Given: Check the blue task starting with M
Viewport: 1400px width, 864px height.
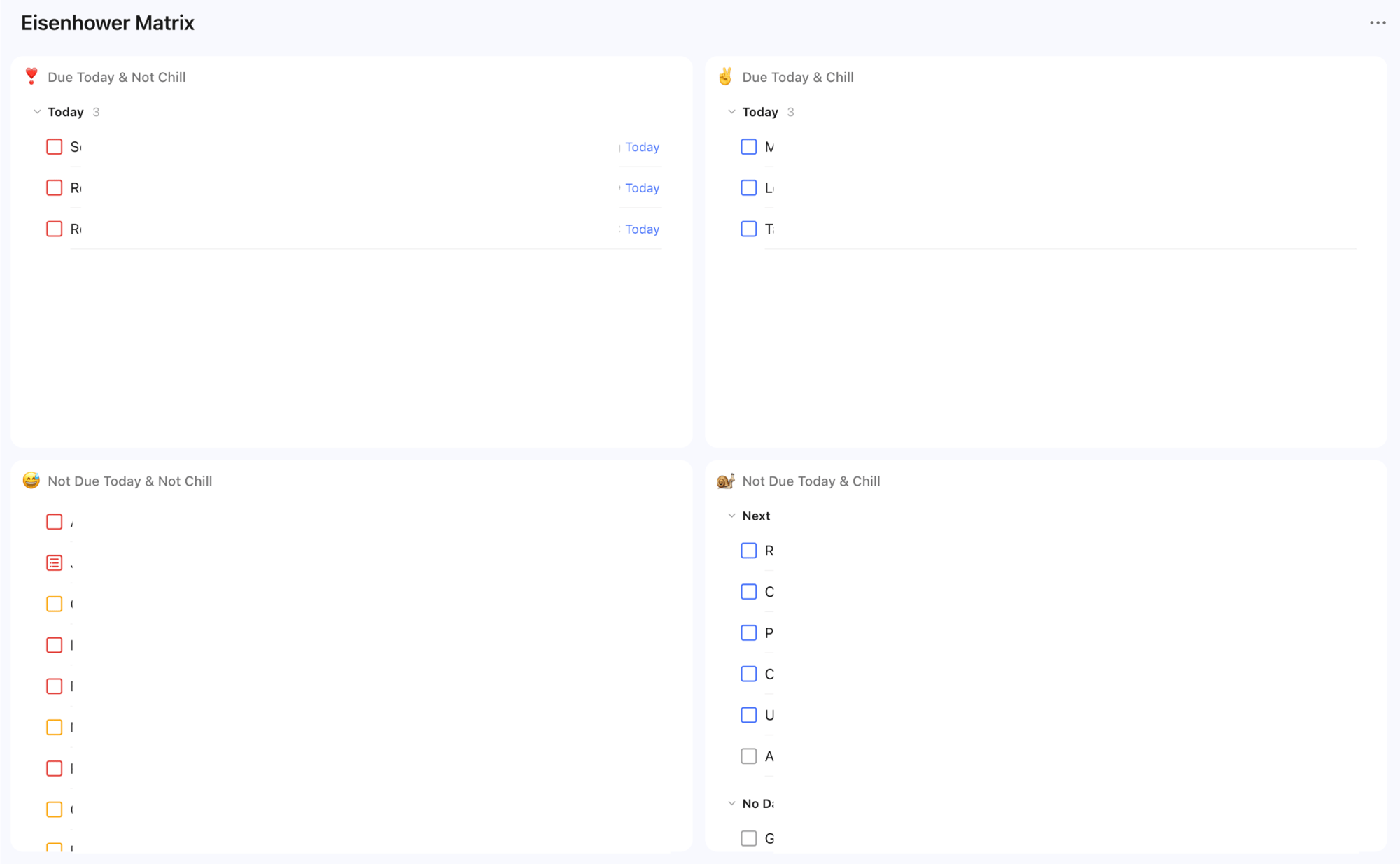Looking at the screenshot, I should pyautogui.click(x=748, y=147).
